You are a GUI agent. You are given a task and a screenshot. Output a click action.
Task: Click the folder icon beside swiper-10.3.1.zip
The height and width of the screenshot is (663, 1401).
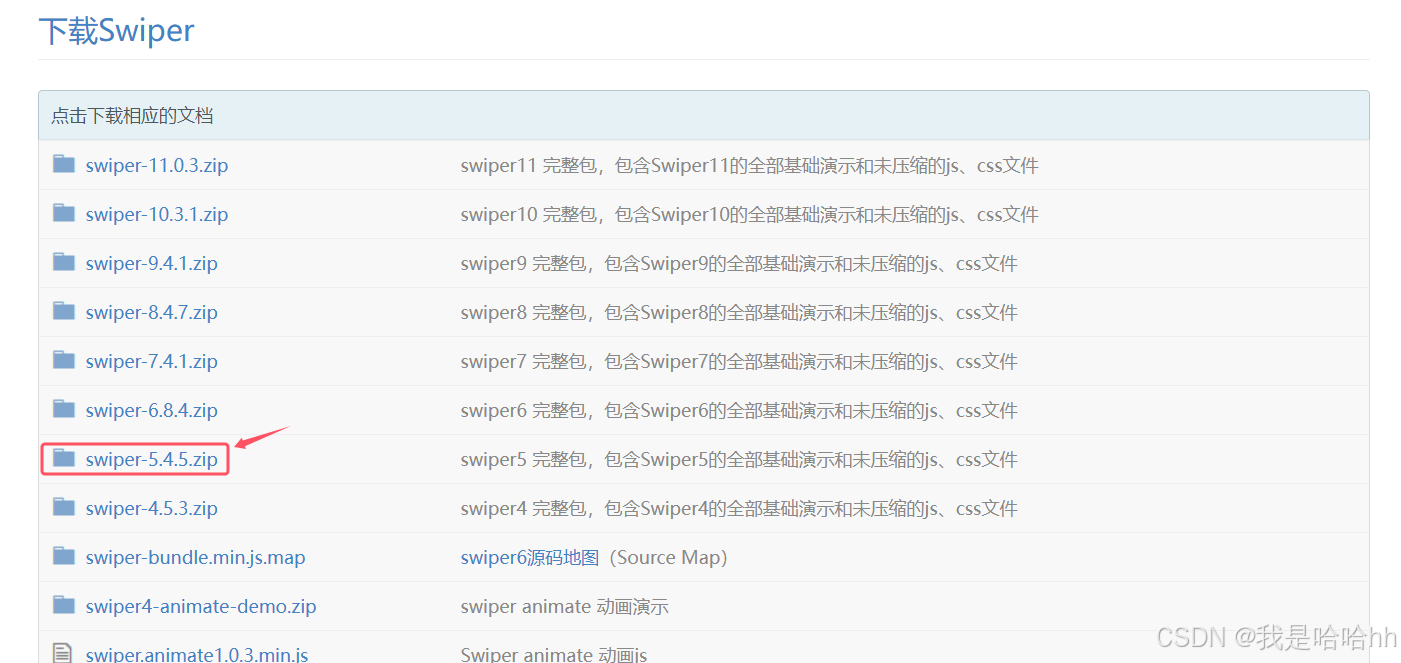click(x=64, y=213)
